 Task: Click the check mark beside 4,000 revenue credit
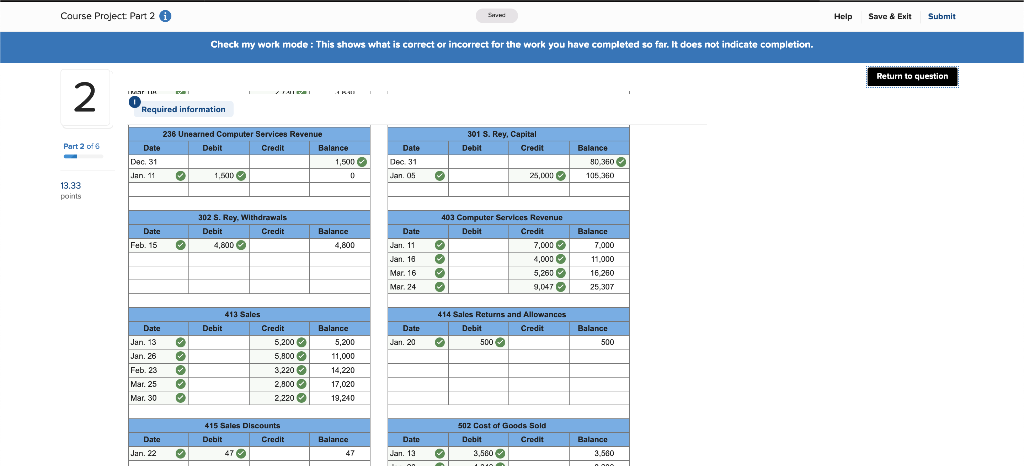(560, 259)
